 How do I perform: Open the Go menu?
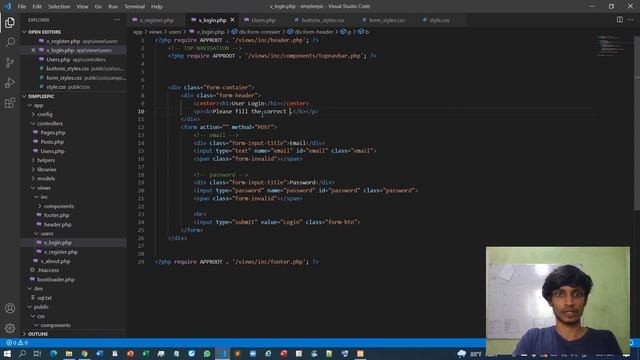98,7
